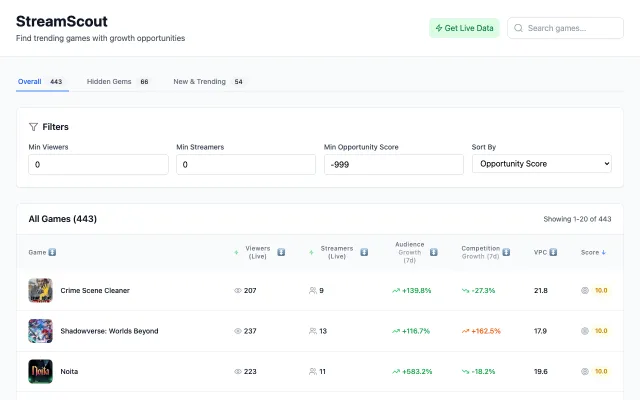Click the VPC value 19.6
The height and width of the screenshot is (400, 640).
pyautogui.click(x=541, y=371)
